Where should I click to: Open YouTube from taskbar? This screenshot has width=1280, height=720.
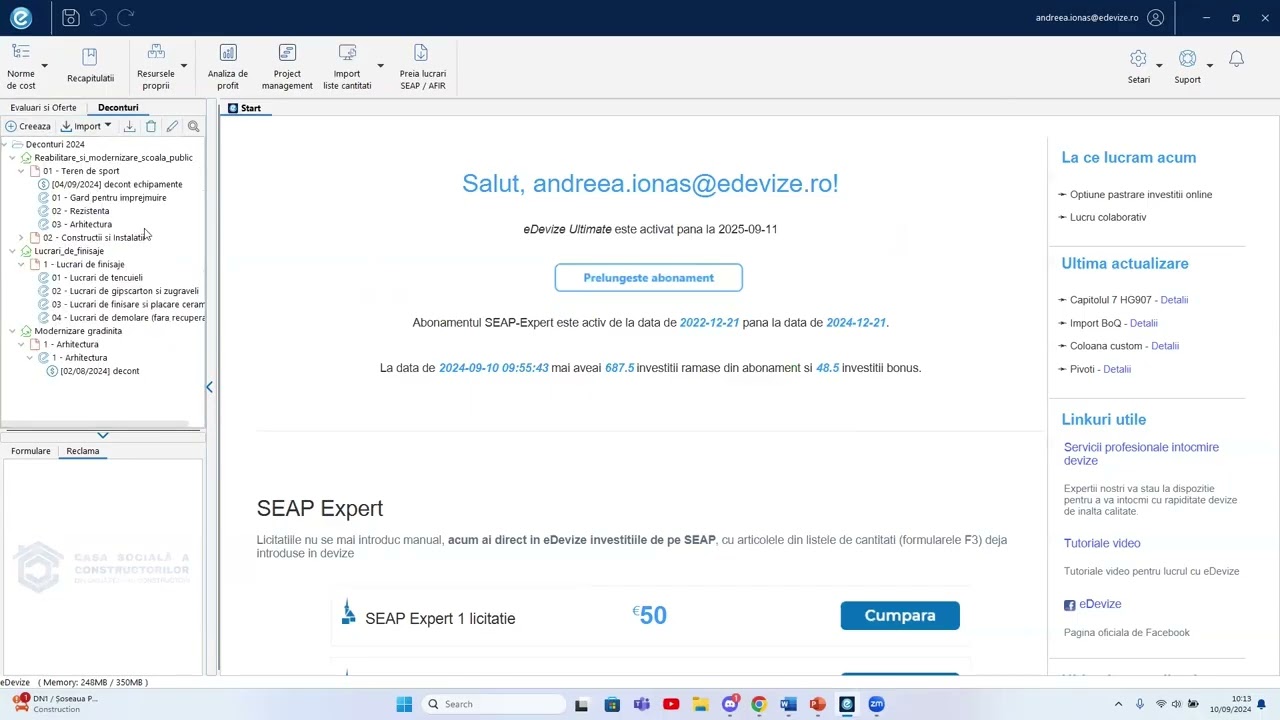[671, 704]
